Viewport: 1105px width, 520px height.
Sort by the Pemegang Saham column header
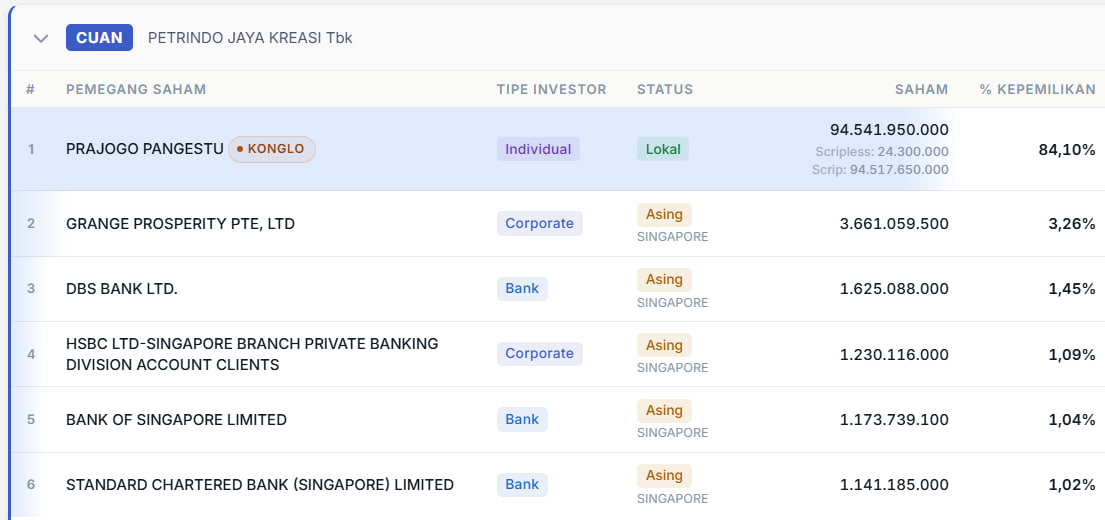click(x=136, y=89)
